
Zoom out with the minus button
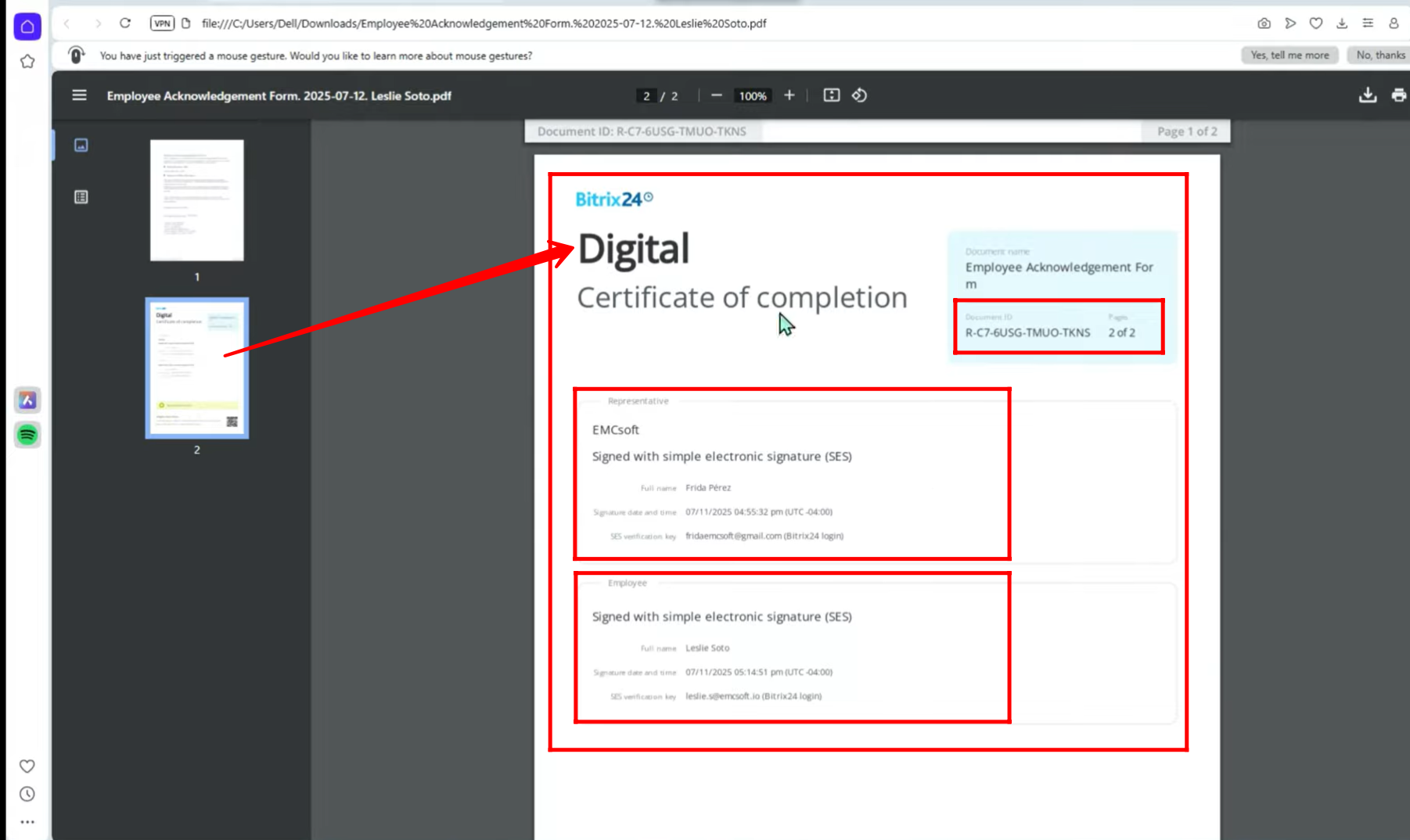click(x=716, y=95)
